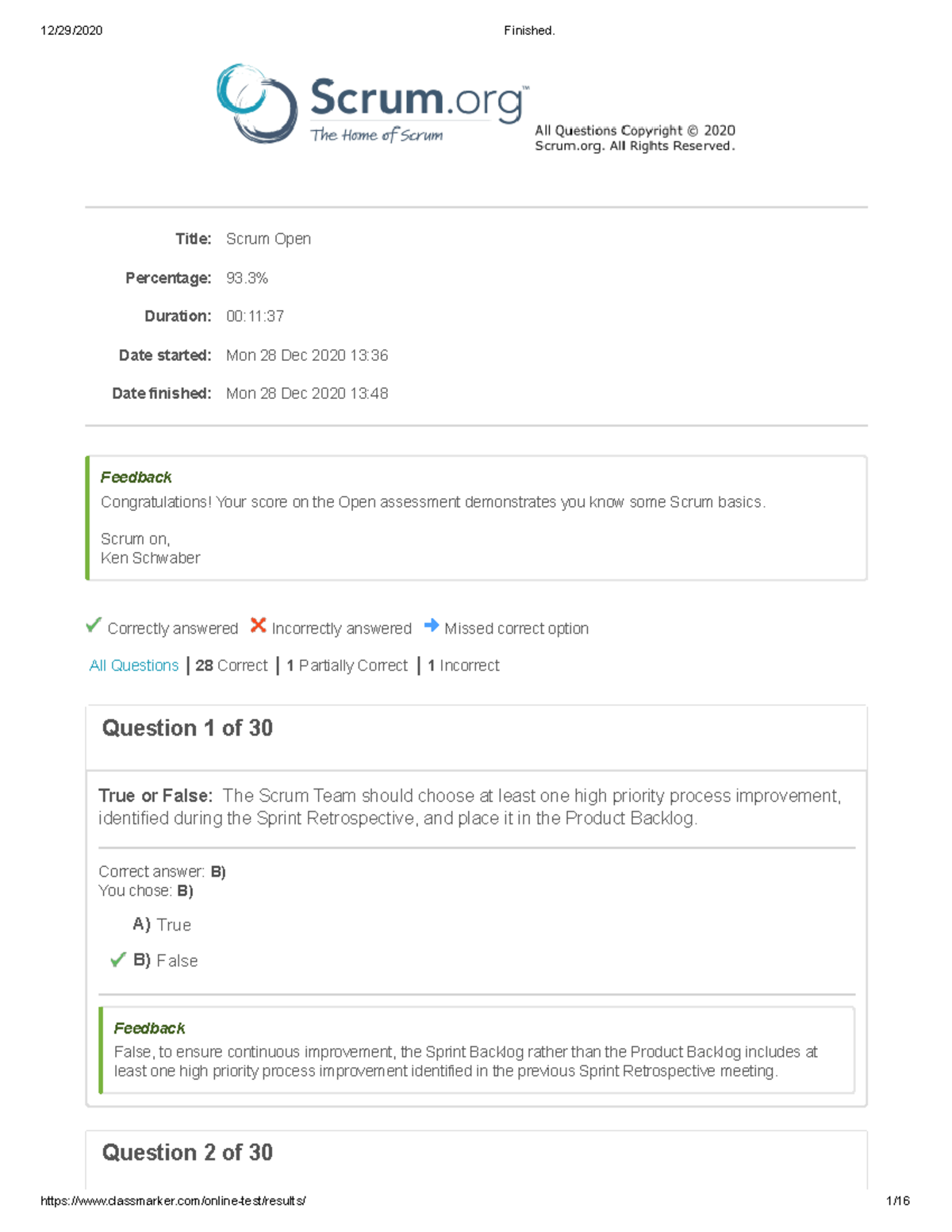
Task: Click the Feedback heading under Question 1
Action: [149, 1028]
